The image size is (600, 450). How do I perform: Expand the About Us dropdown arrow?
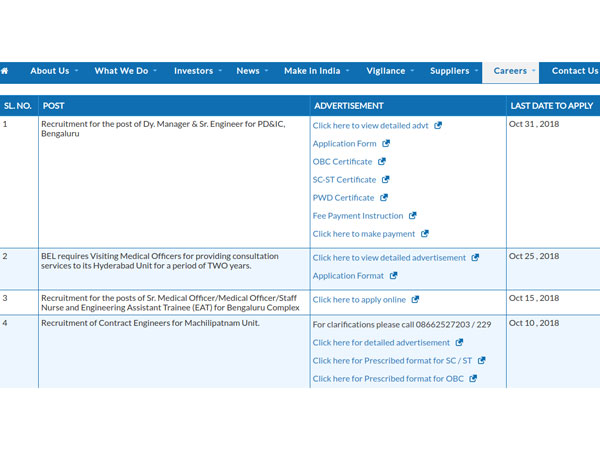pyautogui.click(x=77, y=70)
